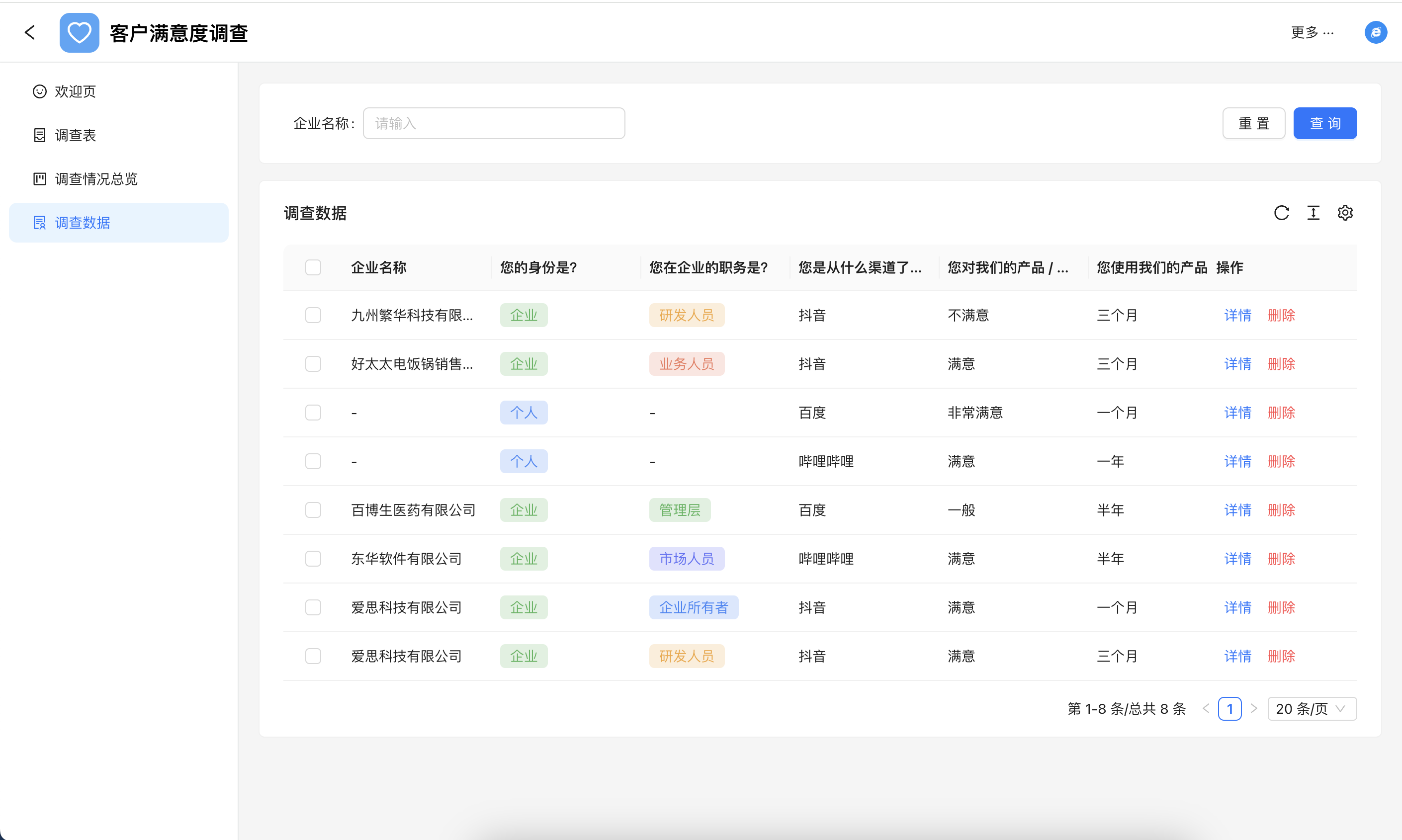Click the heart app logo icon
Image resolution: width=1402 pixels, height=840 pixels.
(x=79, y=33)
